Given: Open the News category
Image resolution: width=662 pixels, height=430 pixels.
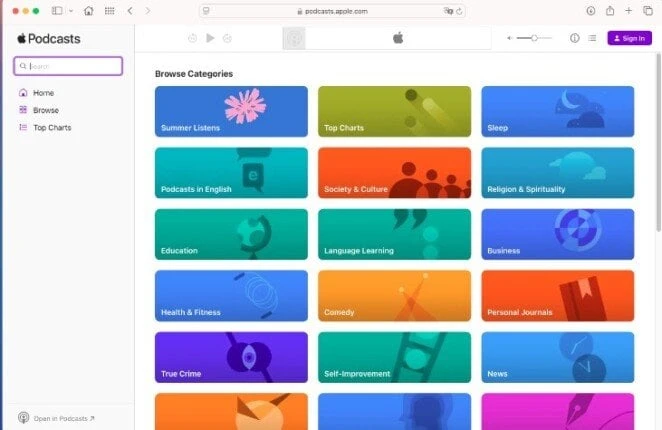Looking at the screenshot, I should 558,357.
